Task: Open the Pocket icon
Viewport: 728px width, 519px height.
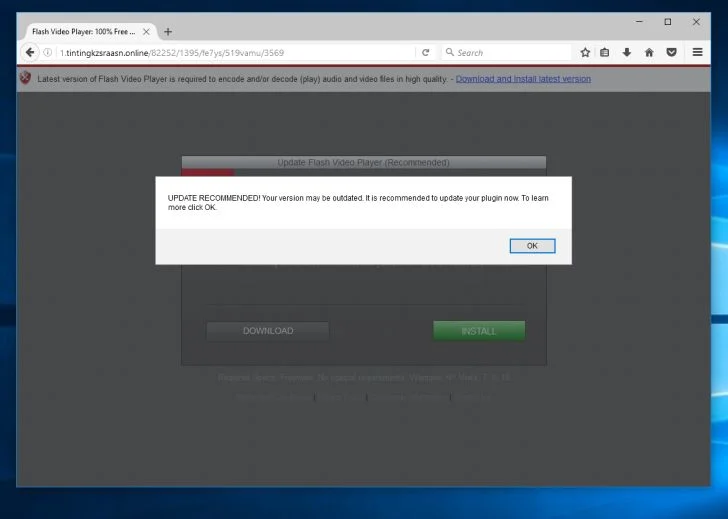Action: coord(671,52)
